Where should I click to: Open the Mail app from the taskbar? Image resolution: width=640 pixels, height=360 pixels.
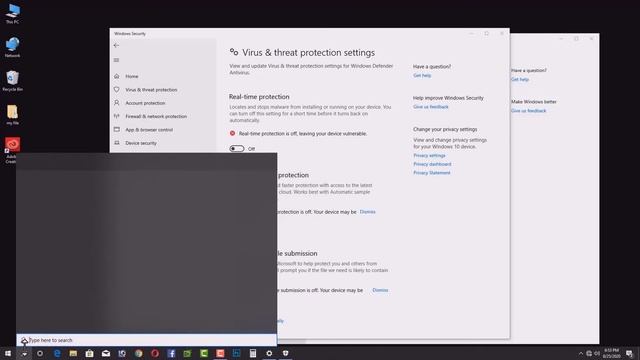point(106,353)
